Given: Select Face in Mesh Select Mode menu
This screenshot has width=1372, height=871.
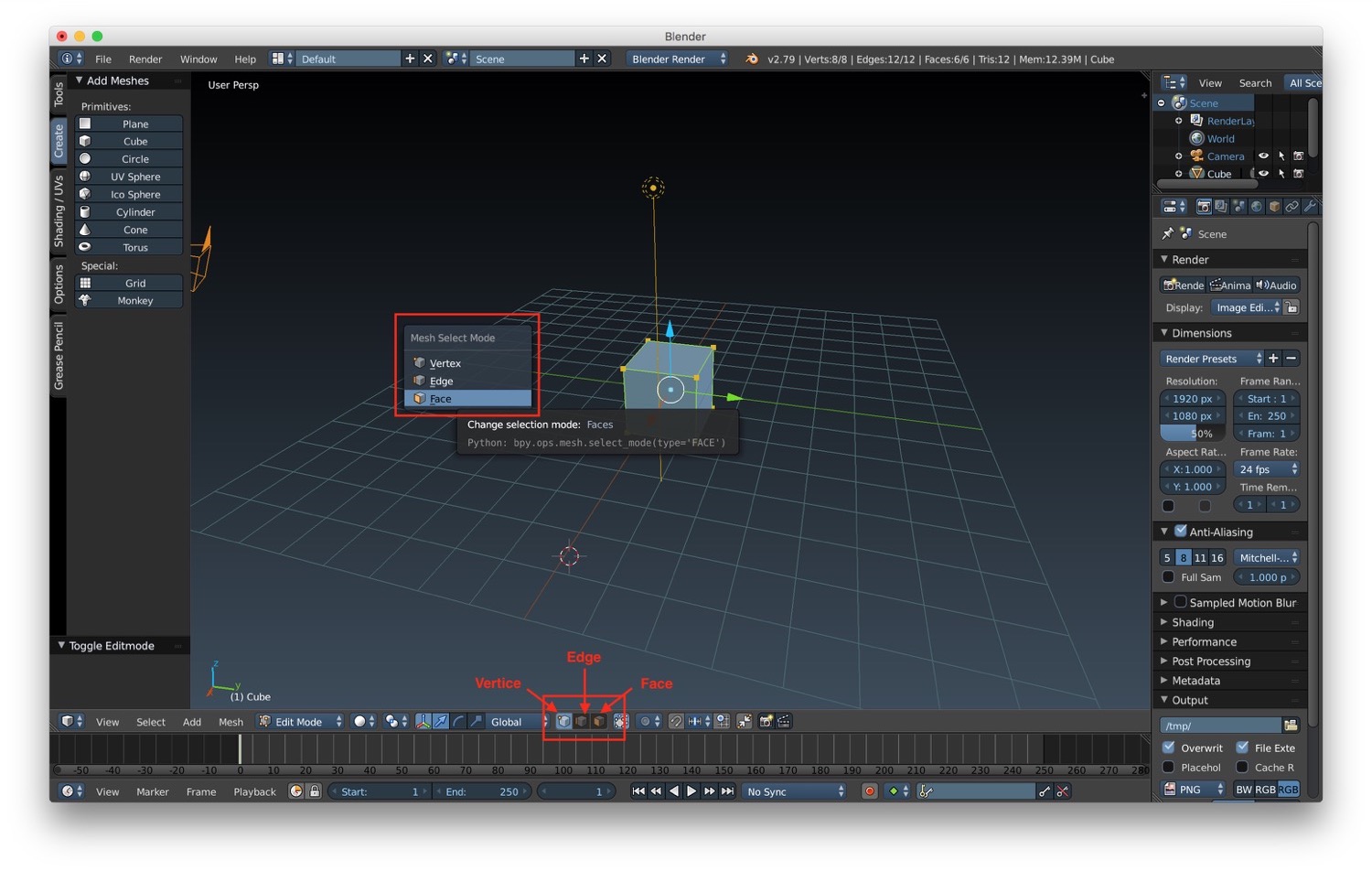Looking at the screenshot, I should (x=467, y=398).
